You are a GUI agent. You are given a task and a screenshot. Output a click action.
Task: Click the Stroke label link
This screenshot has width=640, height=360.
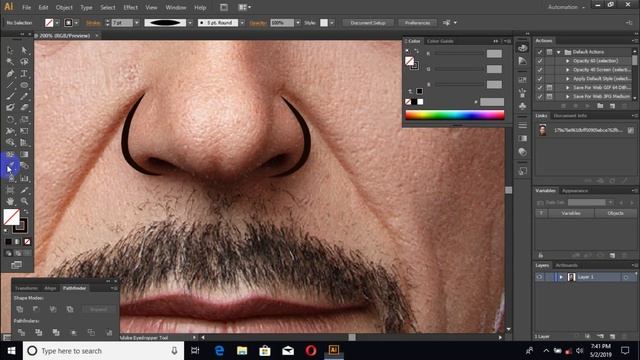coord(93,23)
